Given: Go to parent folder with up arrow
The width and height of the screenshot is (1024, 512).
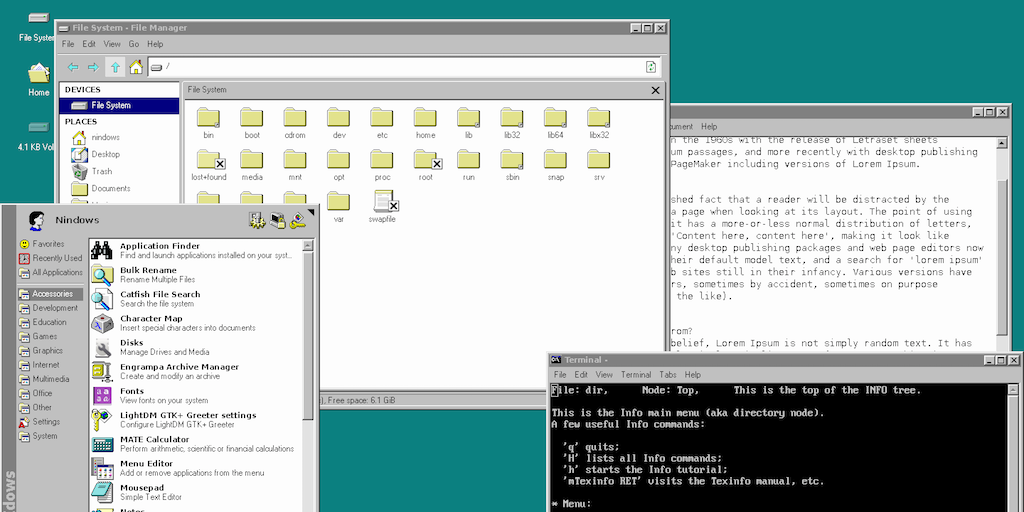Looking at the screenshot, I should [115, 67].
